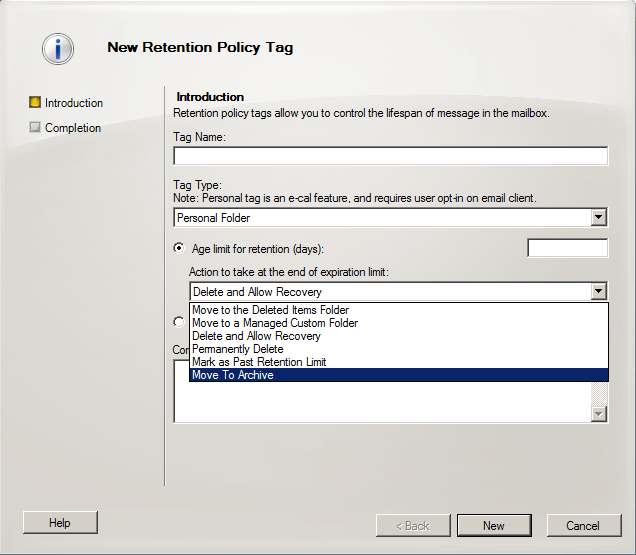Pick Delete and Allow Recovery option
Image resolution: width=636 pixels, height=555 pixels.
coord(256,336)
